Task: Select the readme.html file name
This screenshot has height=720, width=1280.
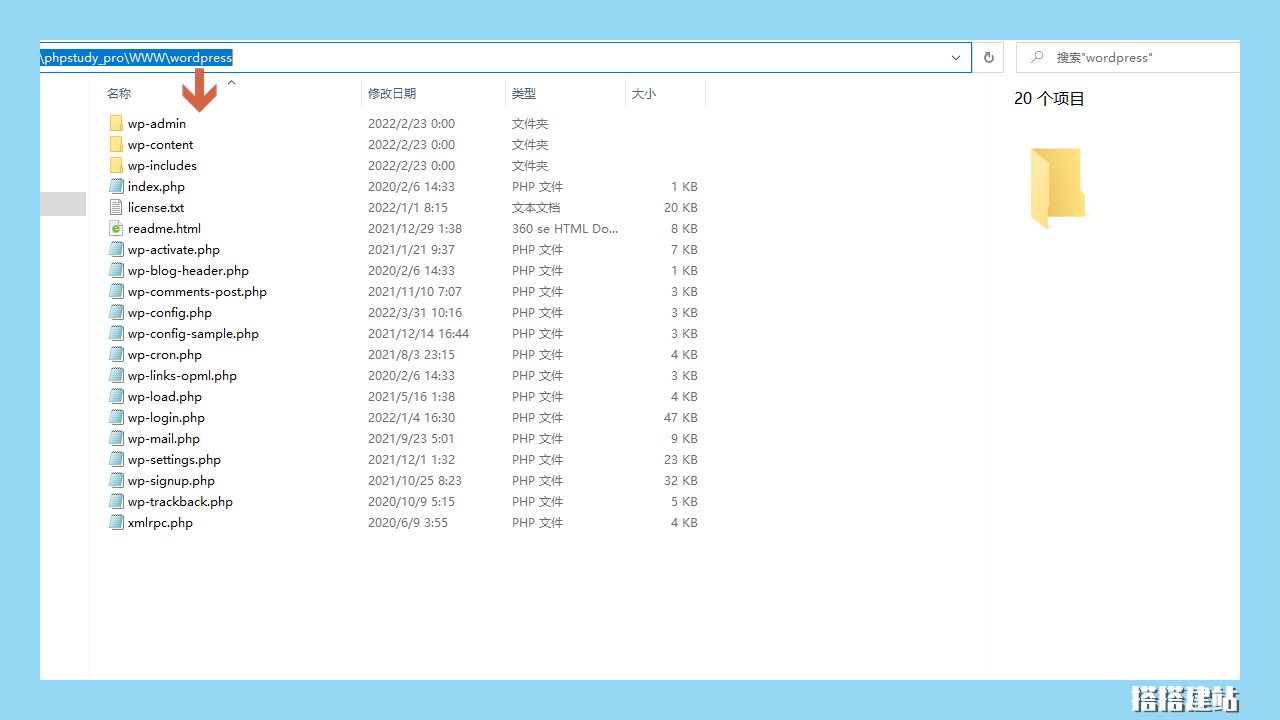Action: pyautogui.click(x=164, y=229)
